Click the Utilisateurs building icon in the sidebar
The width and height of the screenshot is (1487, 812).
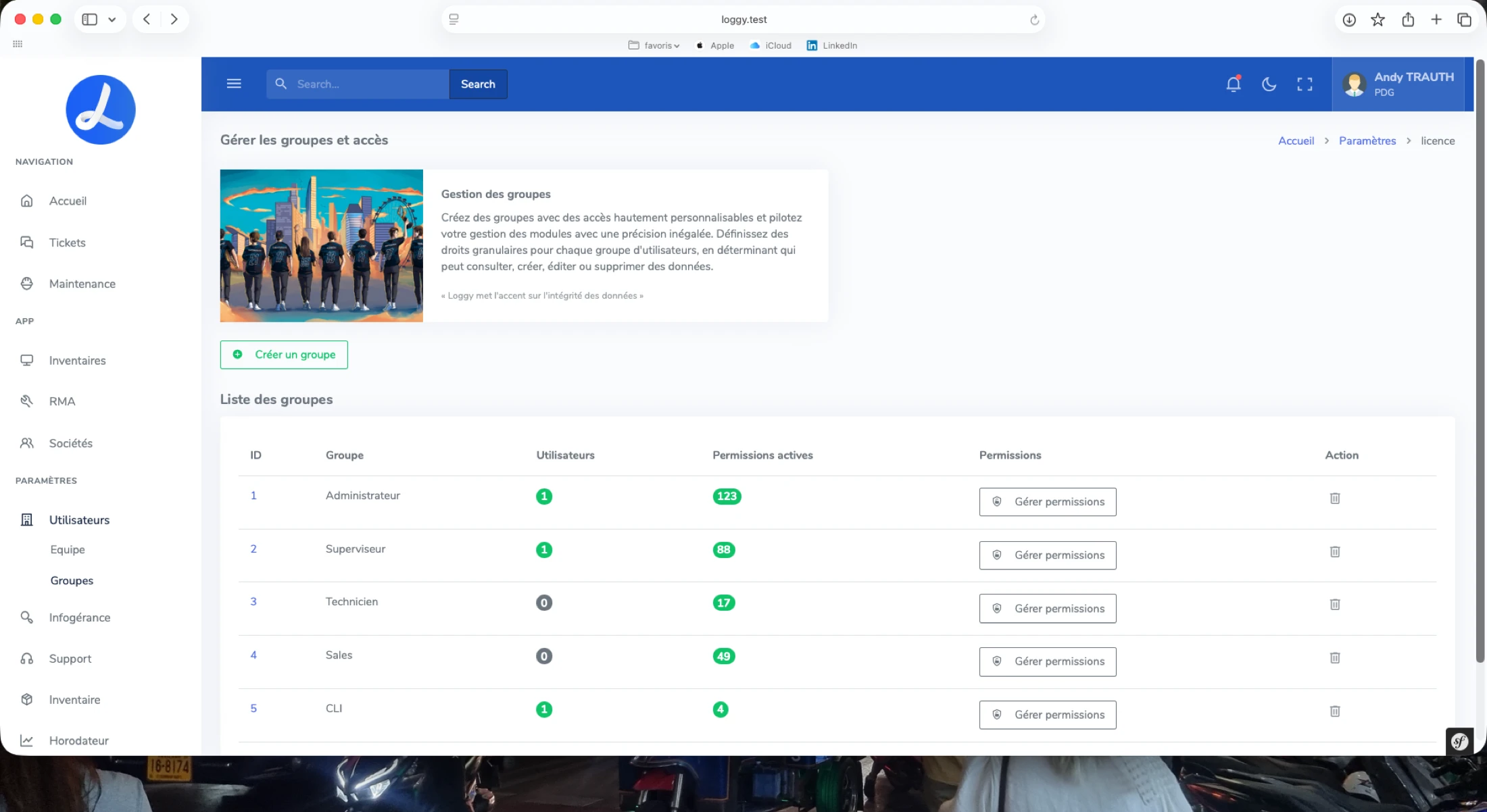tap(26, 519)
